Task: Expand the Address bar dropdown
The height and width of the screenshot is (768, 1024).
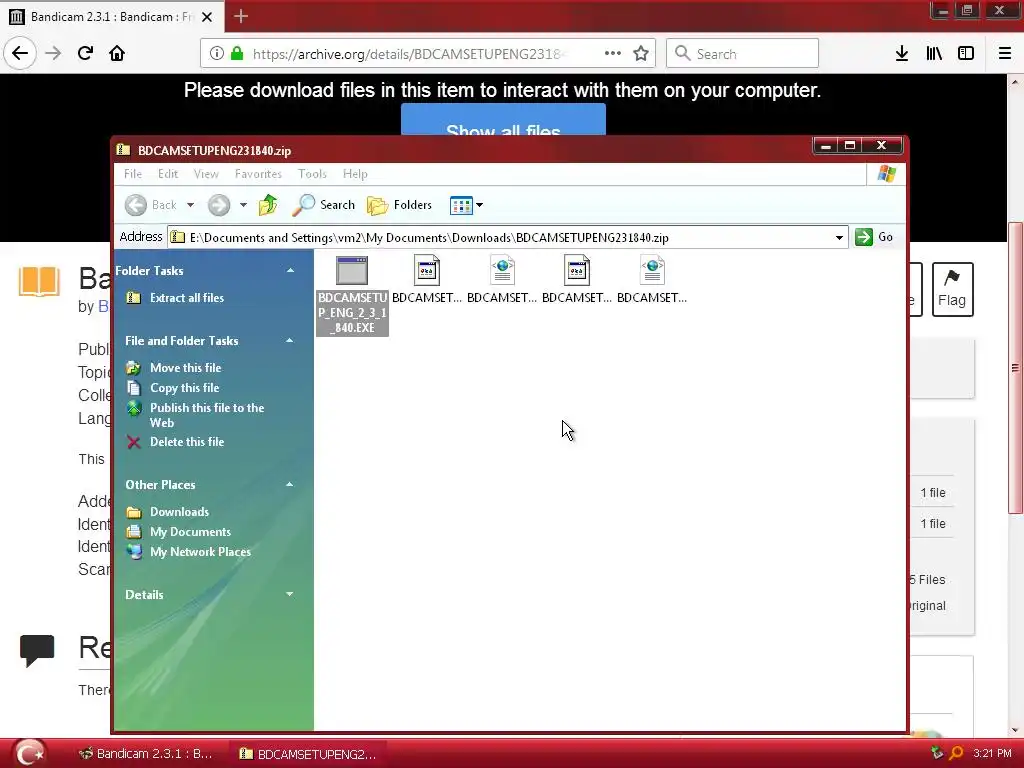Action: pos(839,238)
